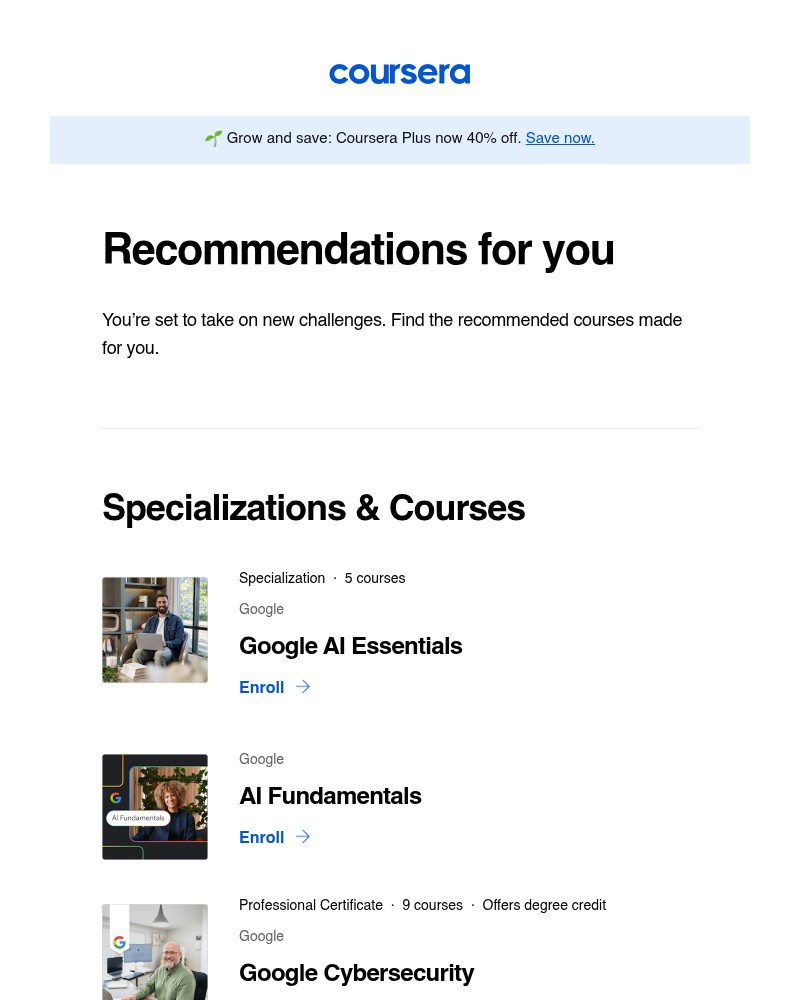
Task: Click the Coursera logo at the top
Action: (399, 73)
